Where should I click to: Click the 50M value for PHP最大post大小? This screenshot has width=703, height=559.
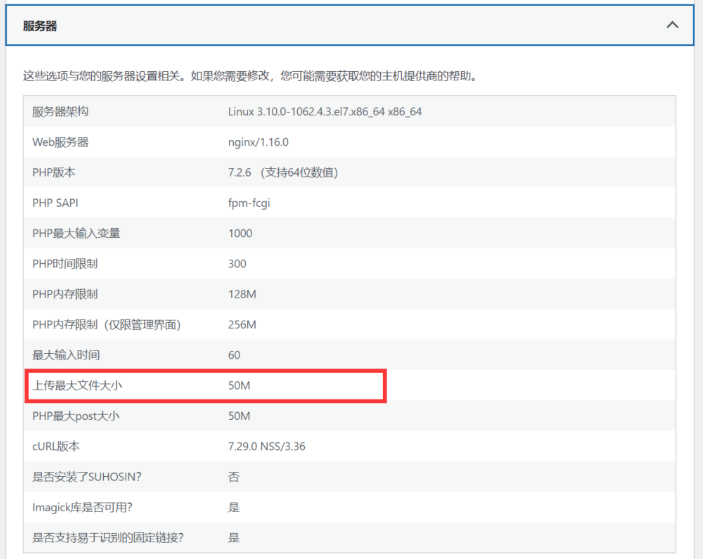tap(239, 416)
